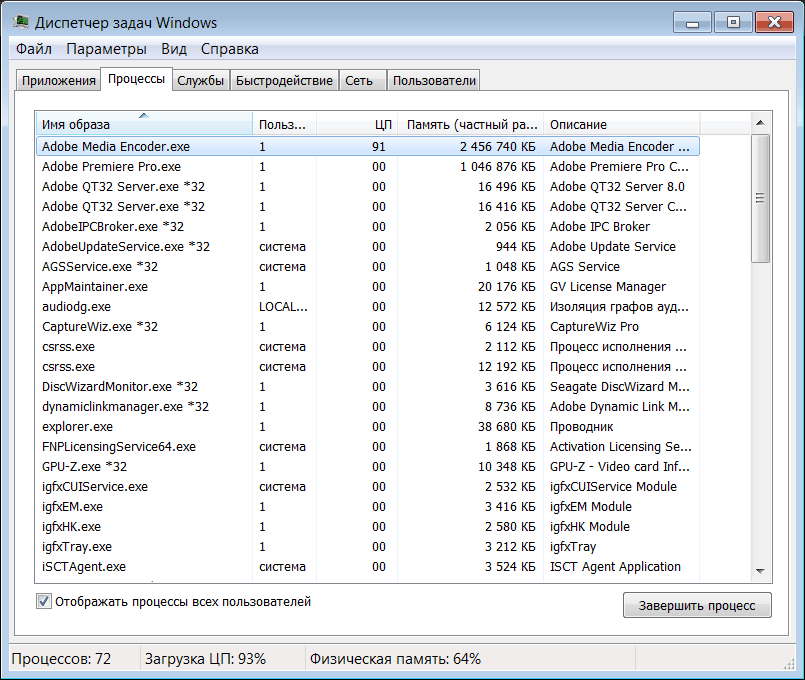Click the scroll down arrow of process list
Viewport: 805px width, 680px height.
(x=760, y=571)
